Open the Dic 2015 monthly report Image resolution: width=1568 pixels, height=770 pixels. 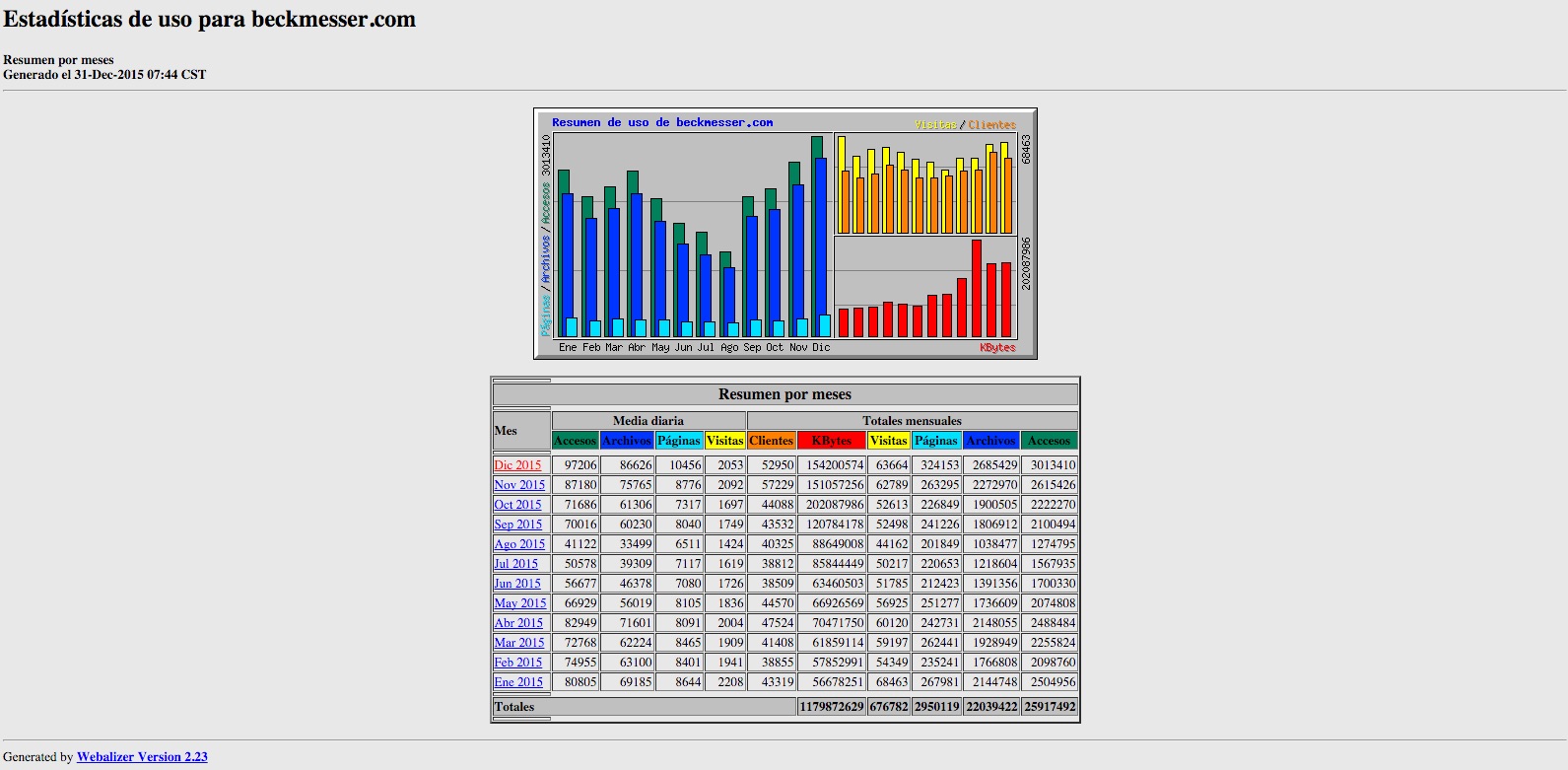point(517,465)
